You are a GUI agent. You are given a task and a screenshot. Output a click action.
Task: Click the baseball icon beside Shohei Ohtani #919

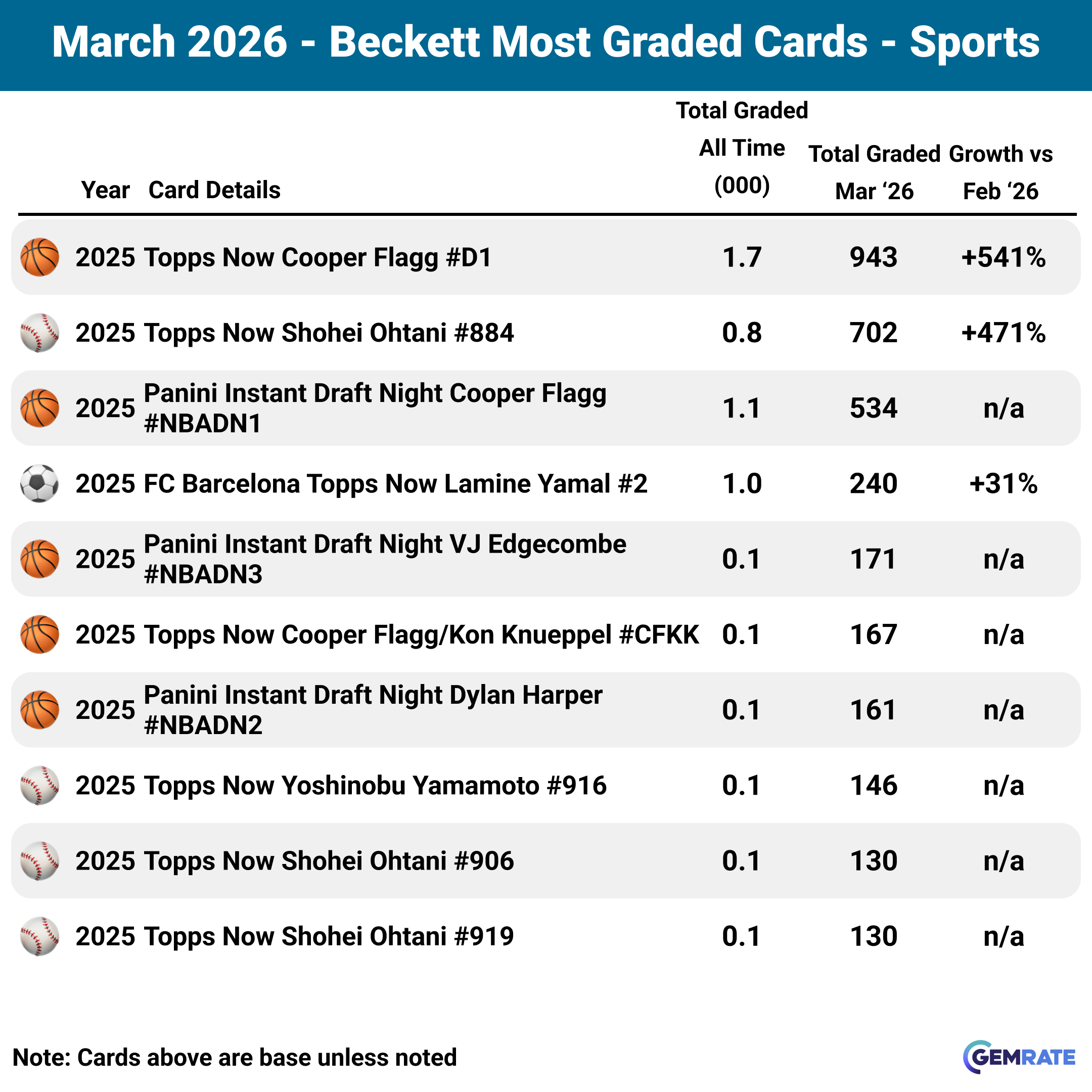click(39, 937)
